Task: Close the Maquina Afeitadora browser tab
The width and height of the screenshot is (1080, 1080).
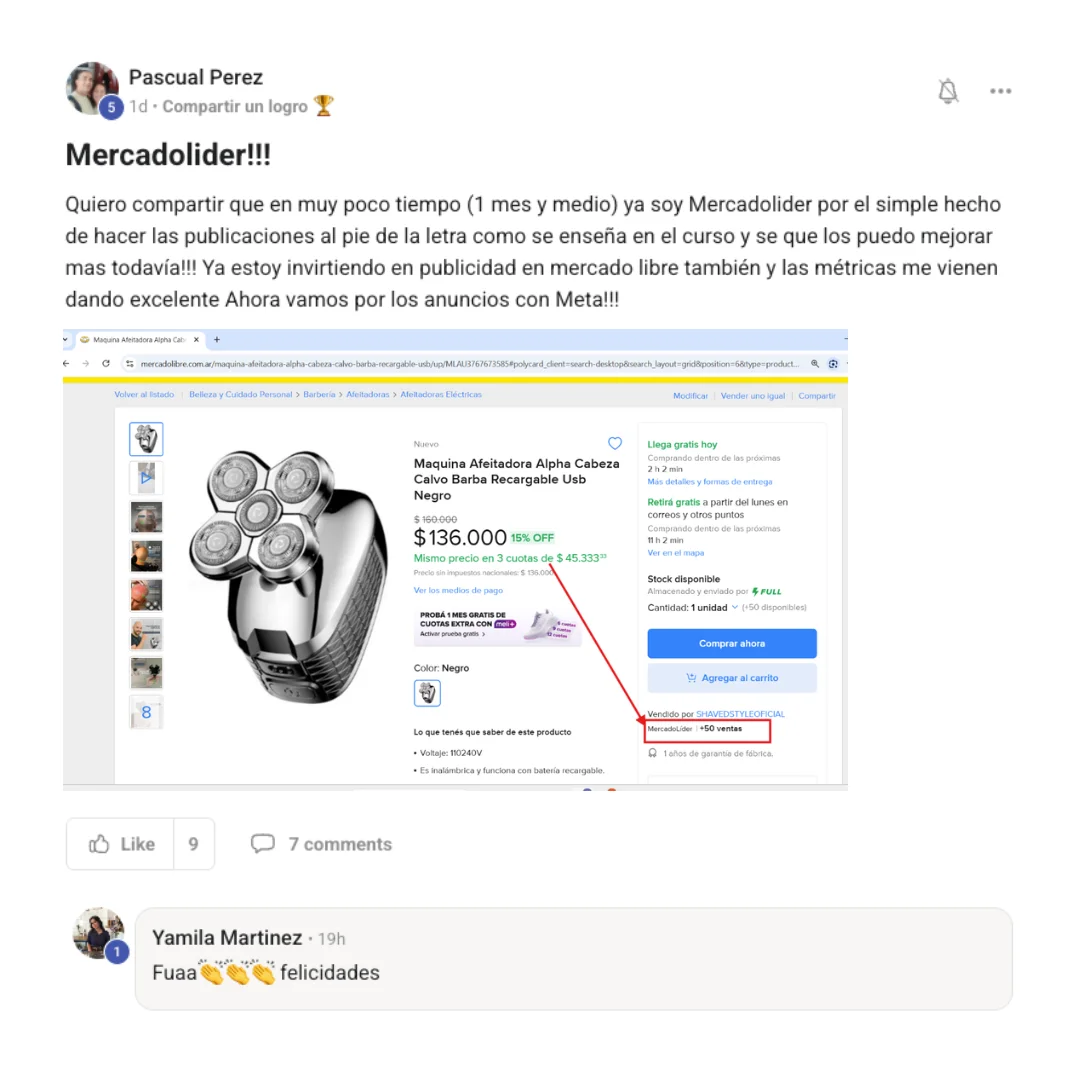Action: point(196,340)
